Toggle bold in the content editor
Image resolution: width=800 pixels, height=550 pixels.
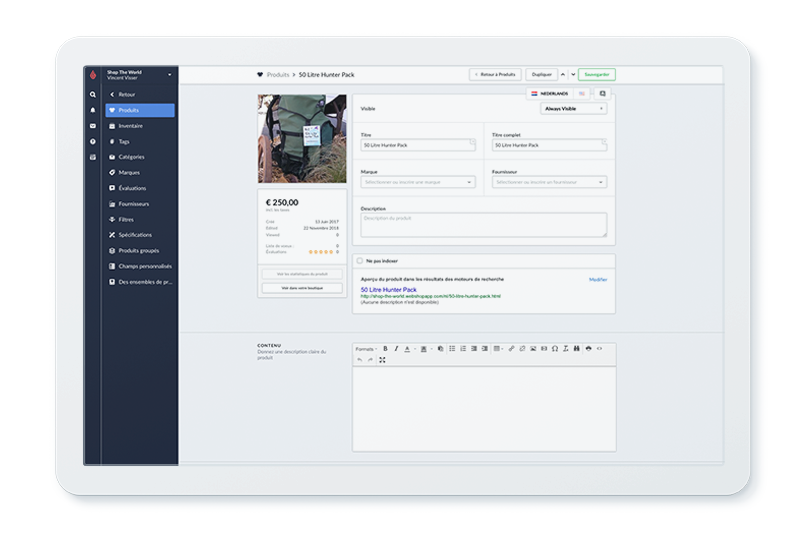385,348
